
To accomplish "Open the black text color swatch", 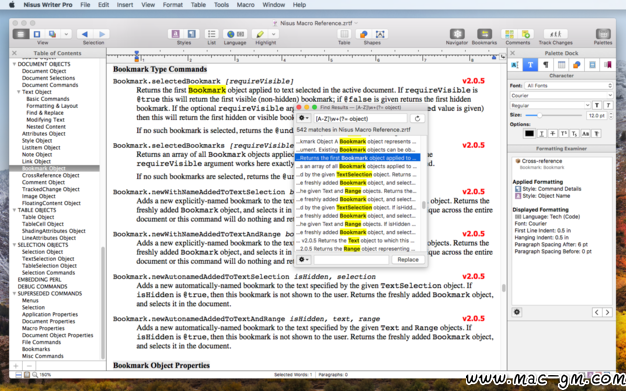I will [529, 133].
